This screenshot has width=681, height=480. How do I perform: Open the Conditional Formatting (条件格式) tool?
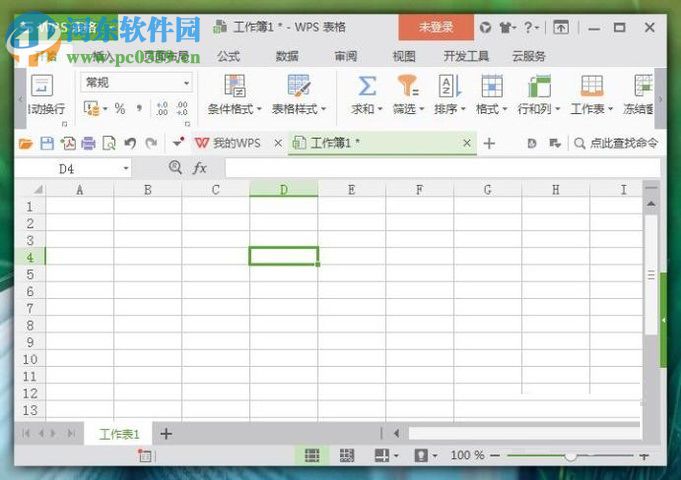(235, 94)
